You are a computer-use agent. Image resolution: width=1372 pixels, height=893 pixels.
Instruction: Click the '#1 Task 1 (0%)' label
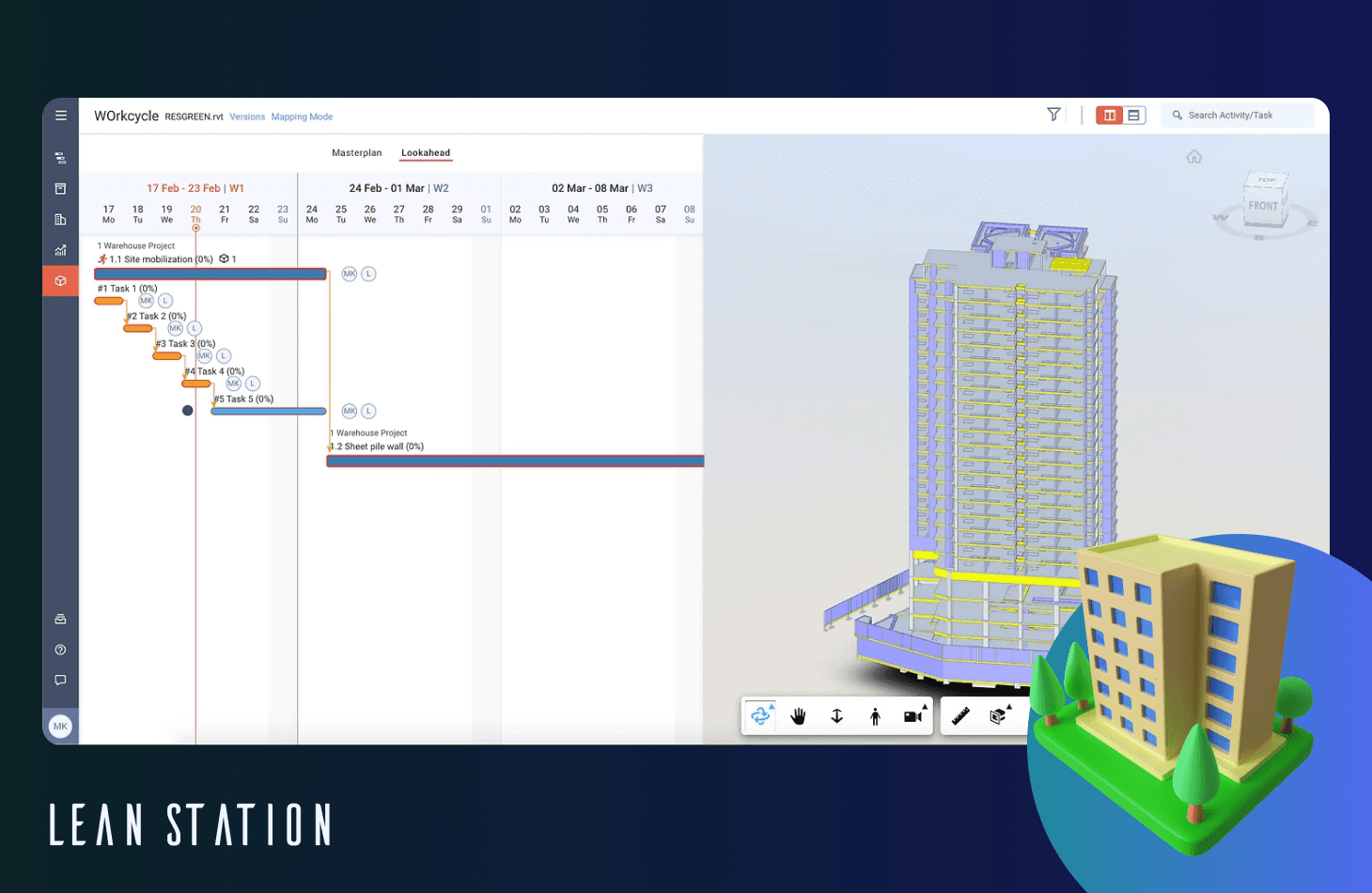[x=128, y=289]
